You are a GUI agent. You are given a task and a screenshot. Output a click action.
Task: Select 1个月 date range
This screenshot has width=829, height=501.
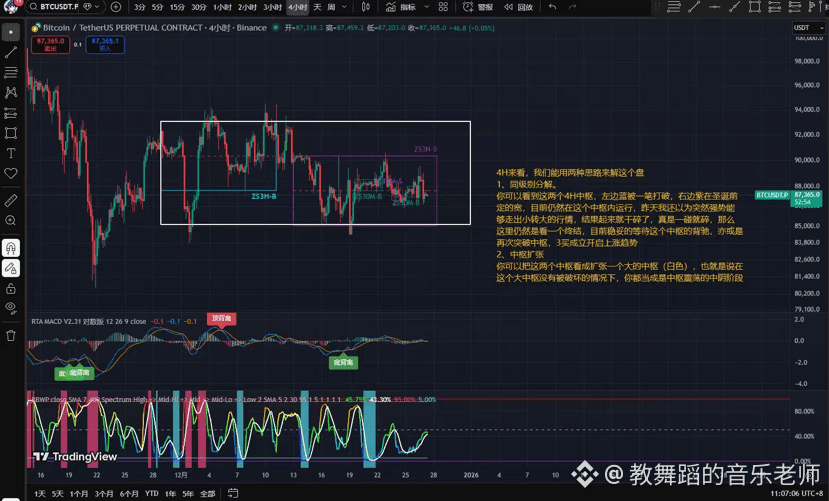click(x=79, y=494)
